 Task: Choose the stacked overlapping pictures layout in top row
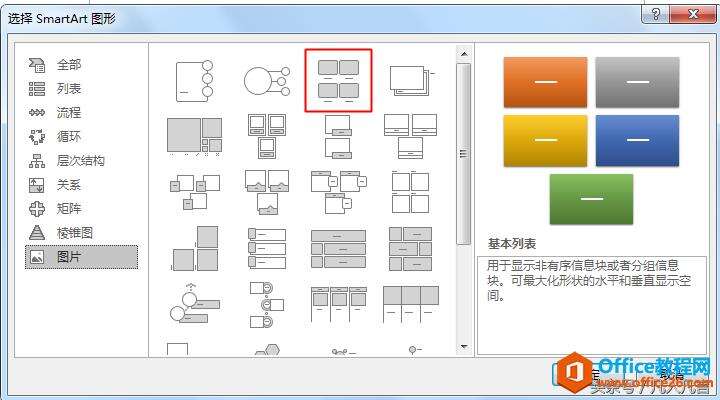[x=411, y=80]
